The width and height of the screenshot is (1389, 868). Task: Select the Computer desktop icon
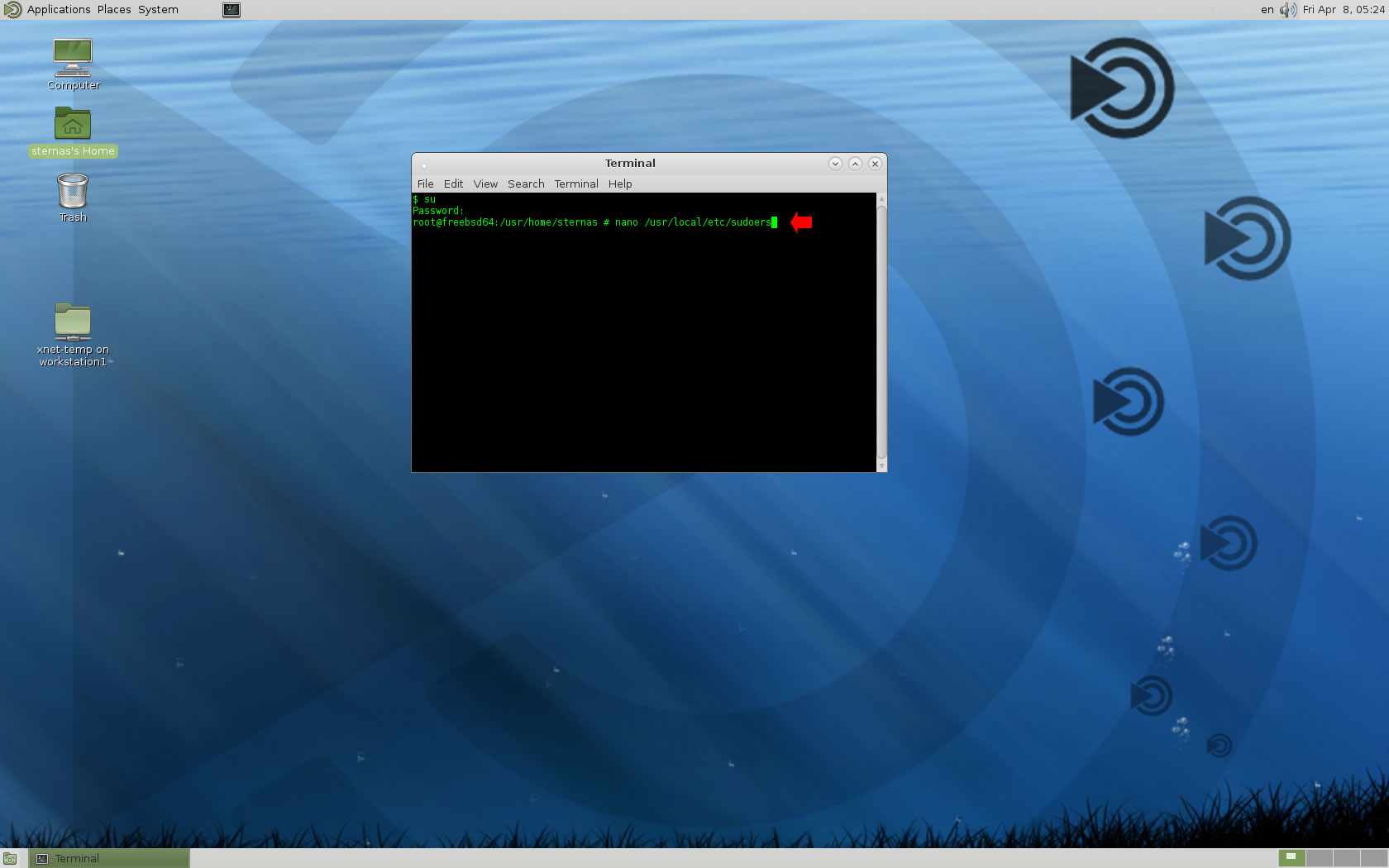pos(73,64)
